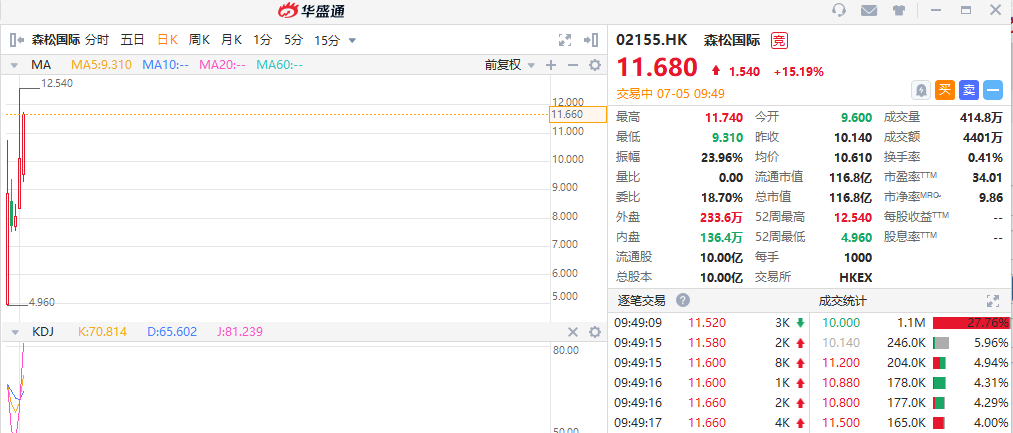Image resolution: width=1013 pixels, height=433 pixels.
Task: Open the messages envelope icon
Action: pos(869,10)
